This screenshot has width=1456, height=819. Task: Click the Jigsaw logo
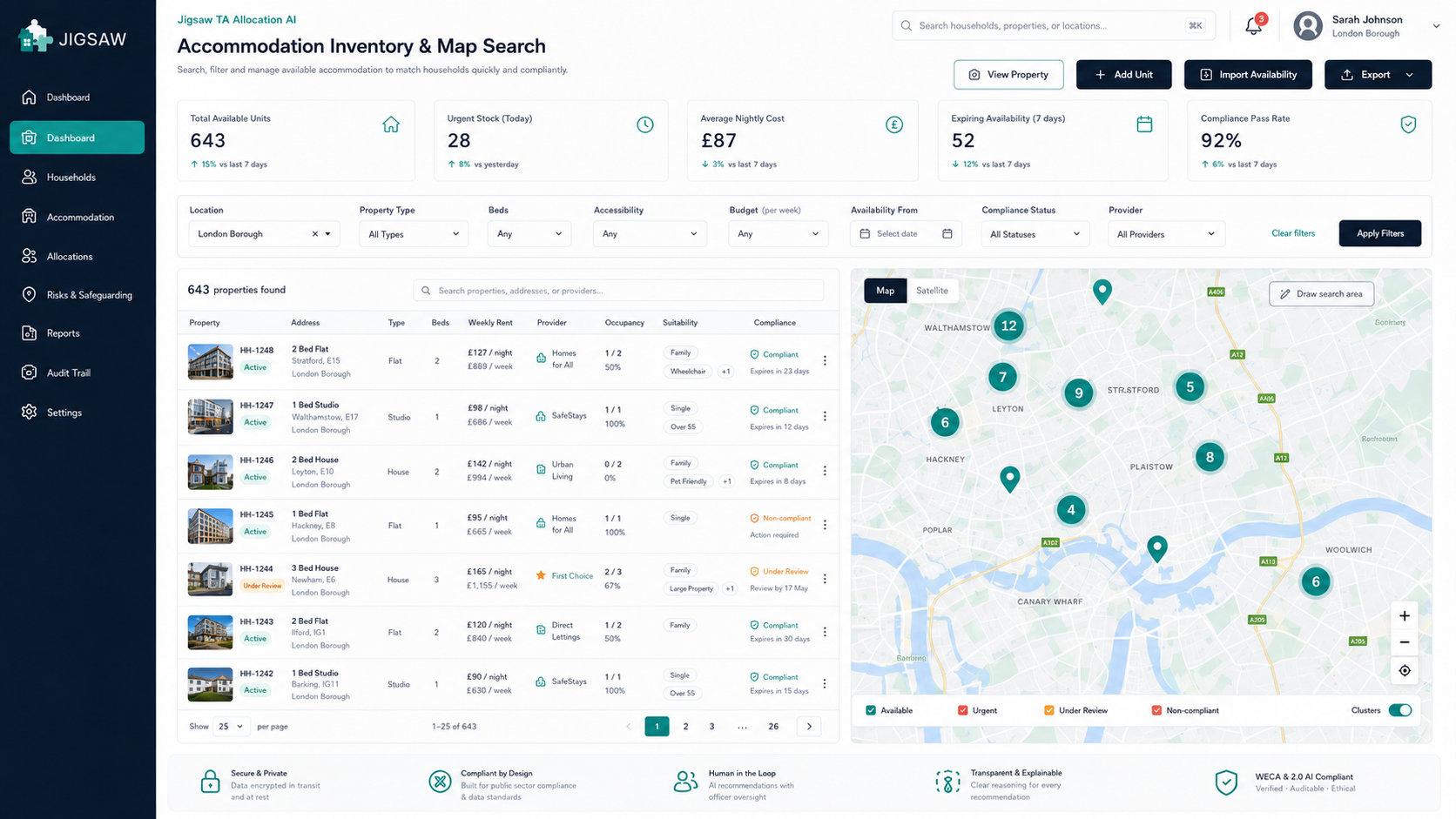coord(72,37)
